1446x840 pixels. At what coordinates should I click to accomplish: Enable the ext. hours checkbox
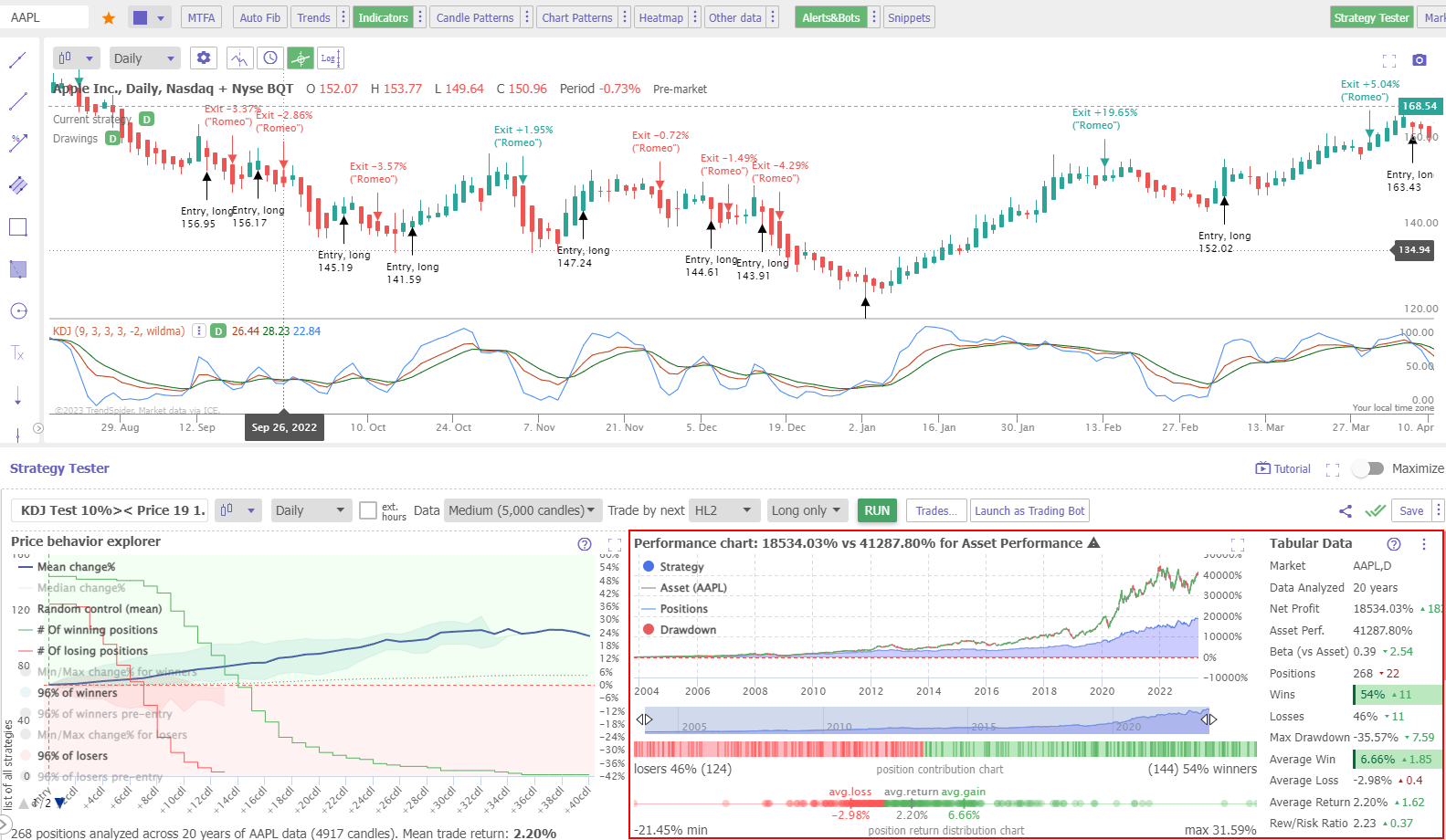click(368, 511)
